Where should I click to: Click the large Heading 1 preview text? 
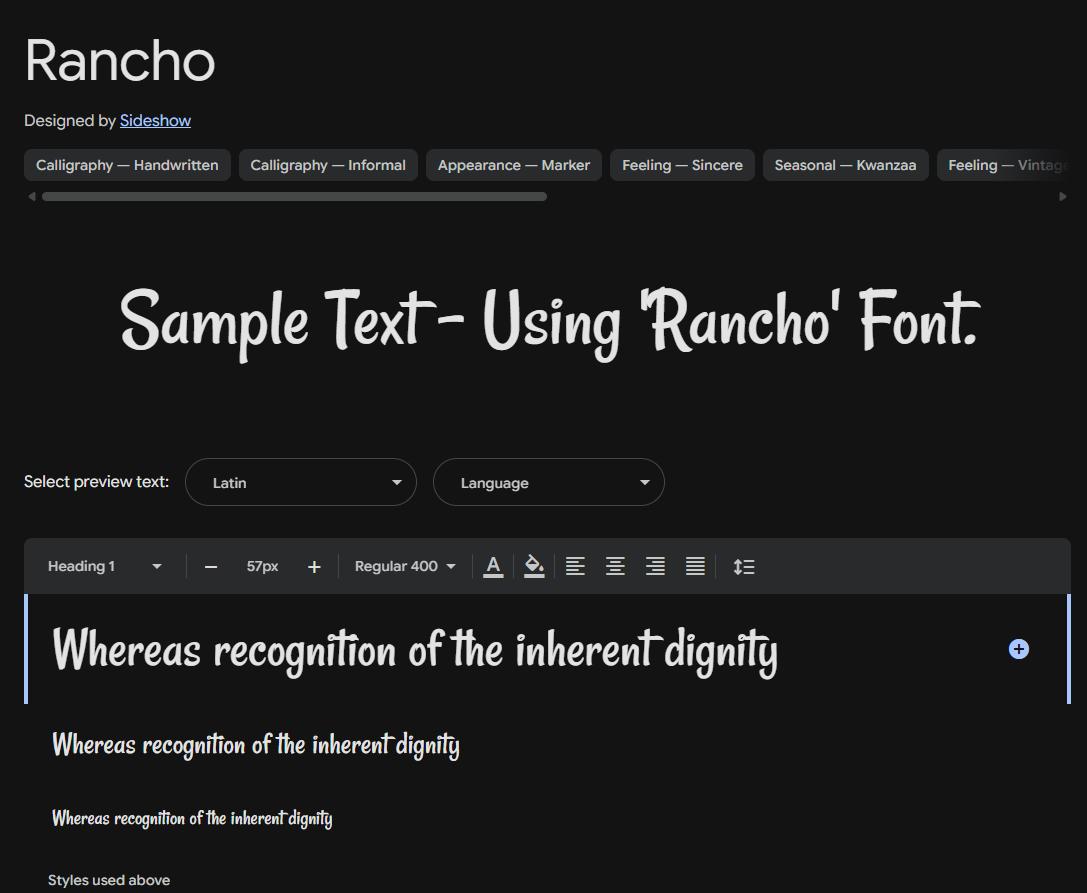[415, 650]
